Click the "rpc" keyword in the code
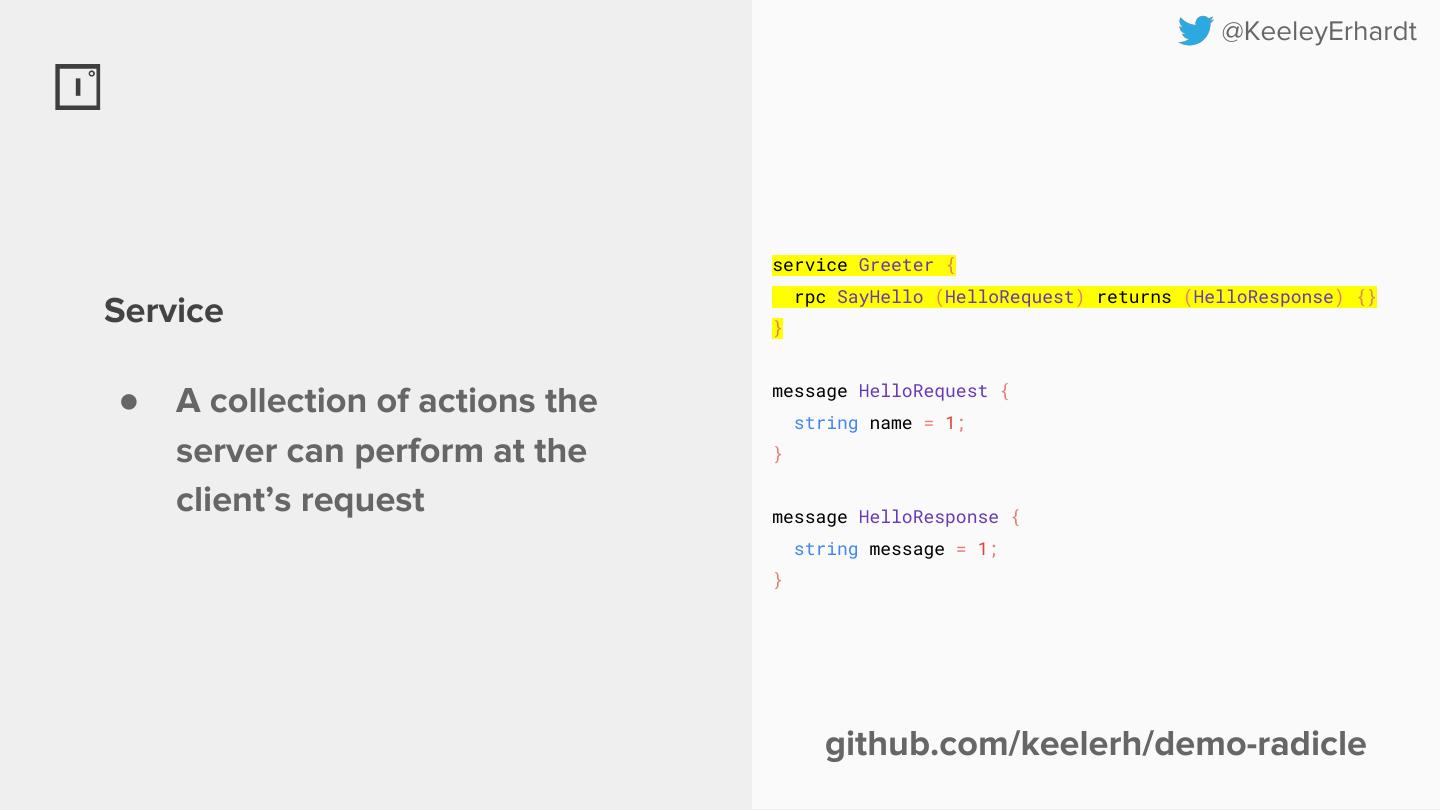The width and height of the screenshot is (1440, 810). pos(810,297)
